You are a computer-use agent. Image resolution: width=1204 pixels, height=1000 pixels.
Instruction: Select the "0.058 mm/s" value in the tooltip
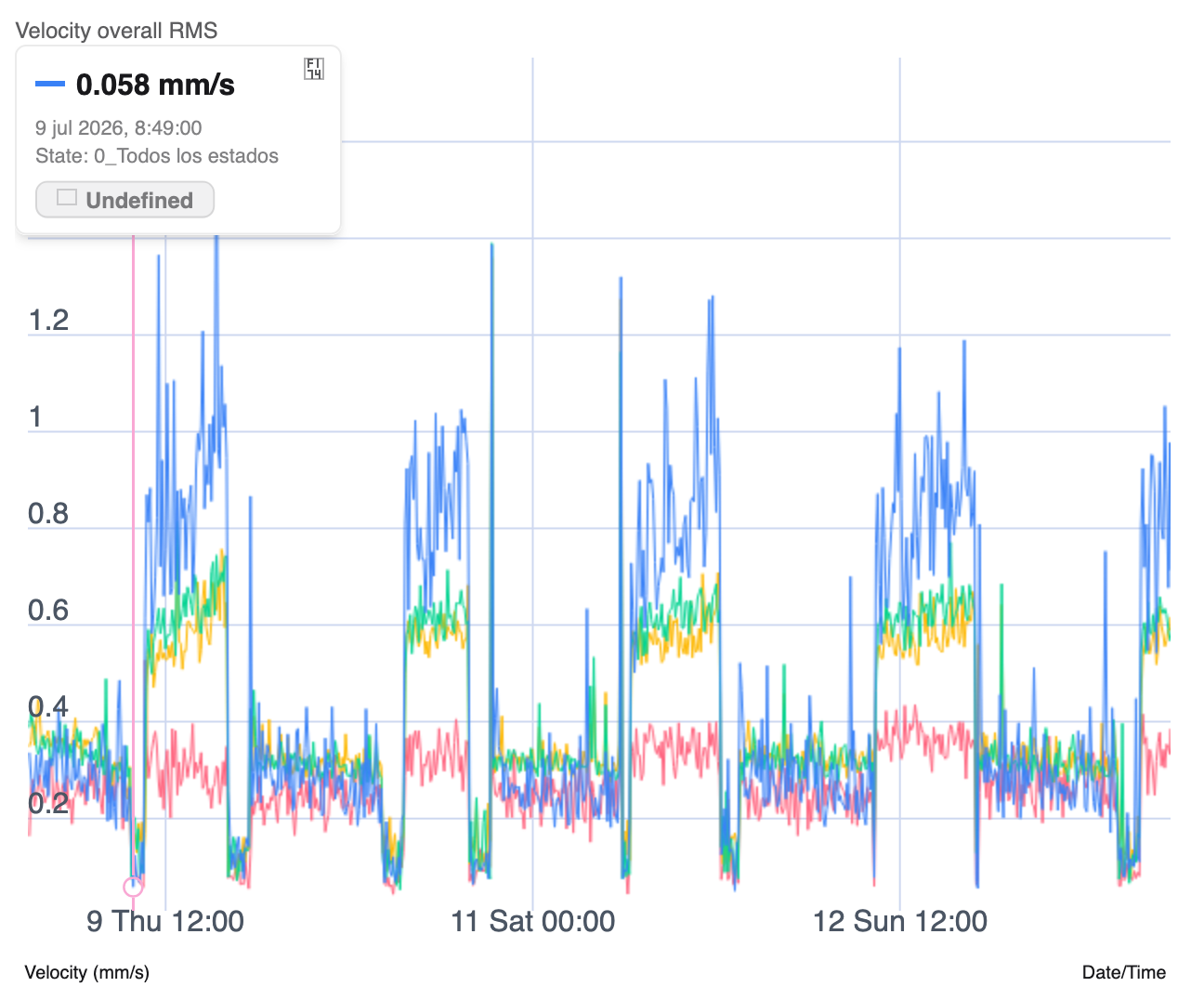pyautogui.click(x=155, y=85)
